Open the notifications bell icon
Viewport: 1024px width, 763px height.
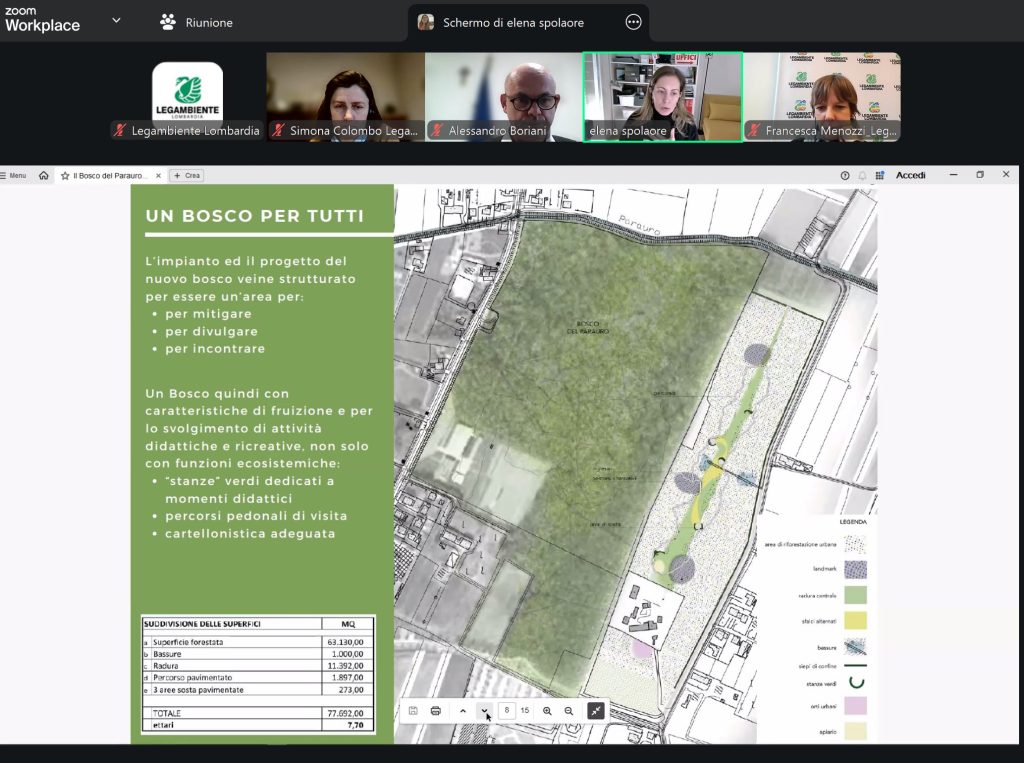[x=862, y=175]
